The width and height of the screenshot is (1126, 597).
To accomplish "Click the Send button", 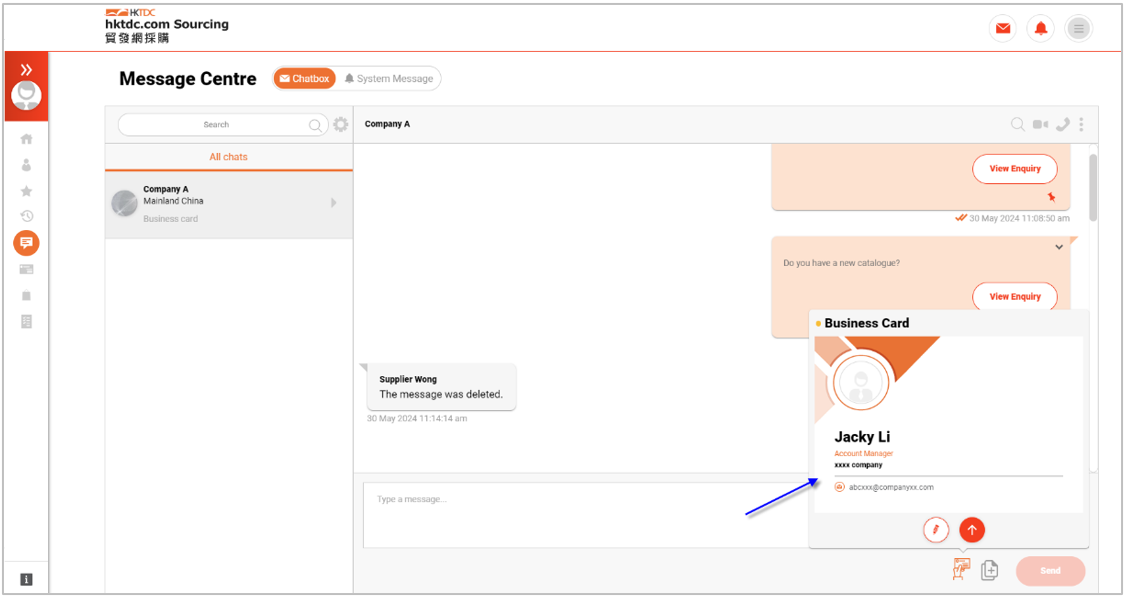I will pyautogui.click(x=1050, y=570).
